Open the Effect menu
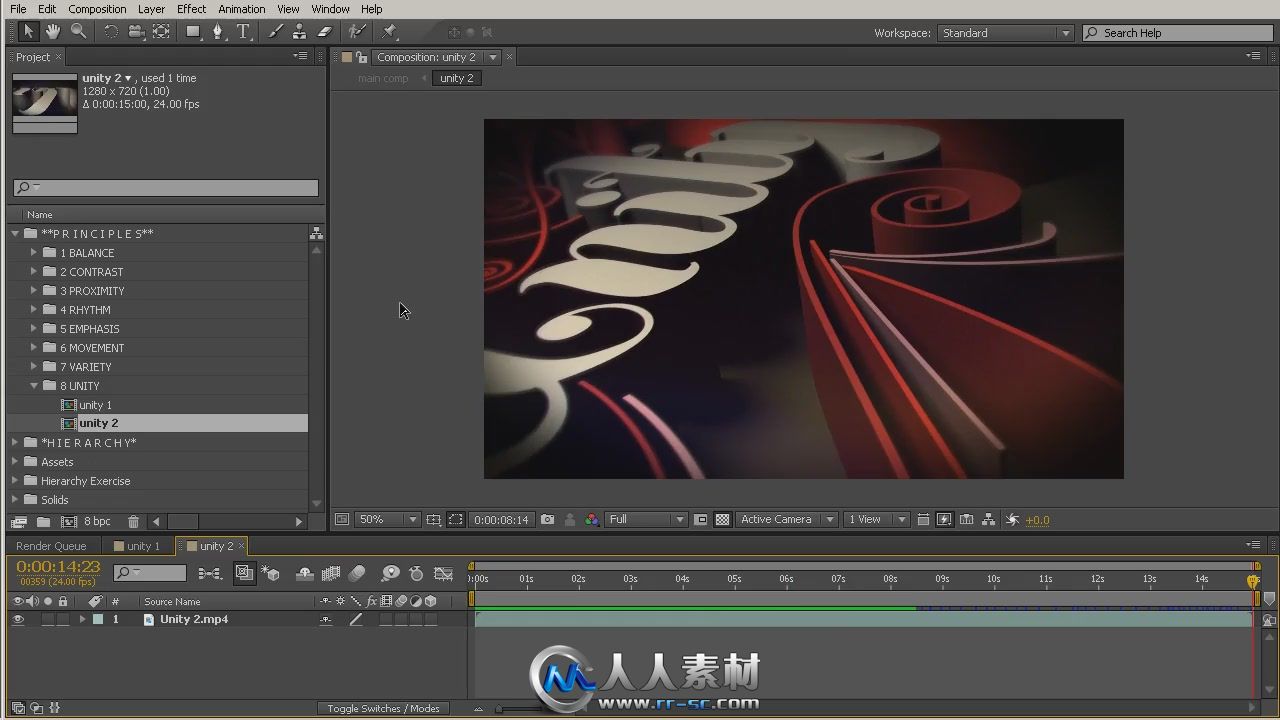This screenshot has height=720, width=1280. 191,9
